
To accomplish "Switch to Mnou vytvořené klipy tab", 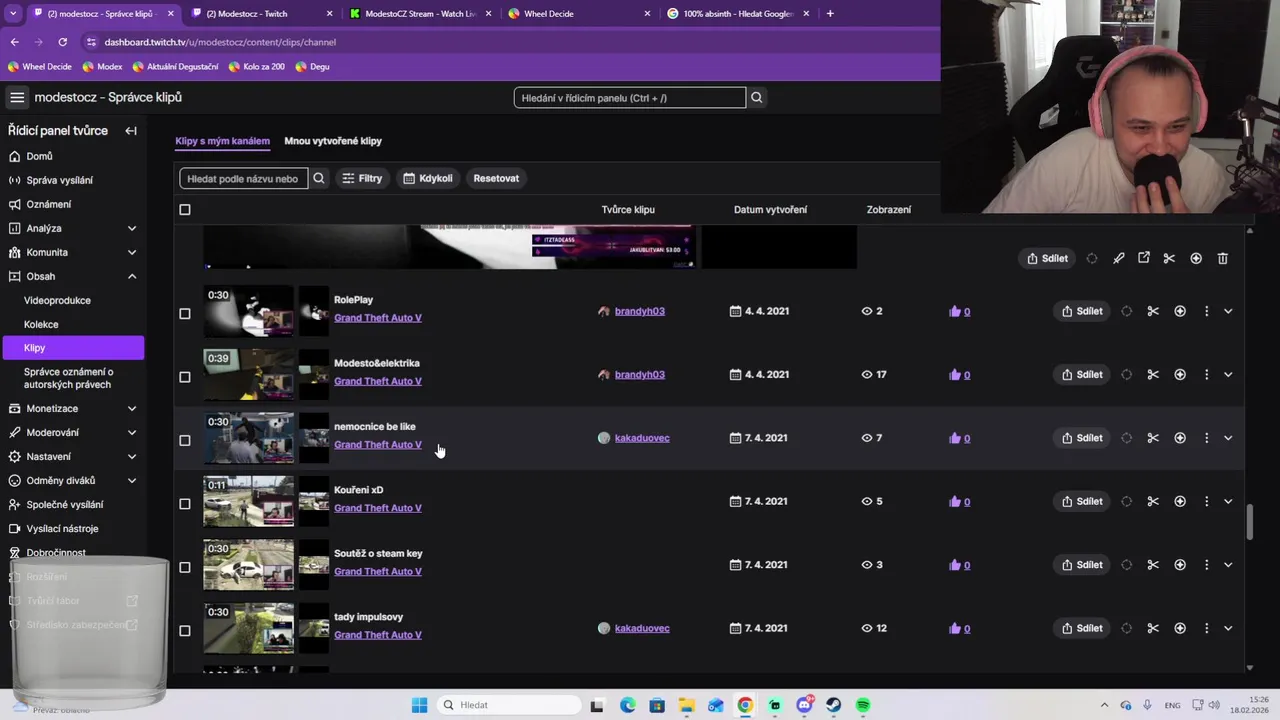I will 333,141.
